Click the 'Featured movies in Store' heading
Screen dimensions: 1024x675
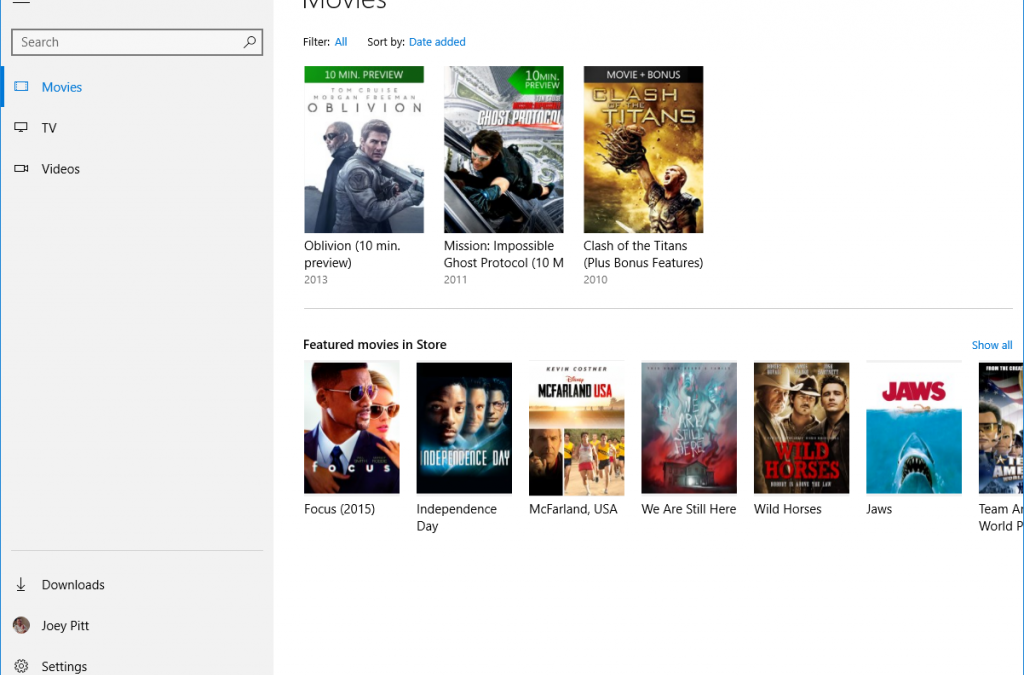coord(375,345)
